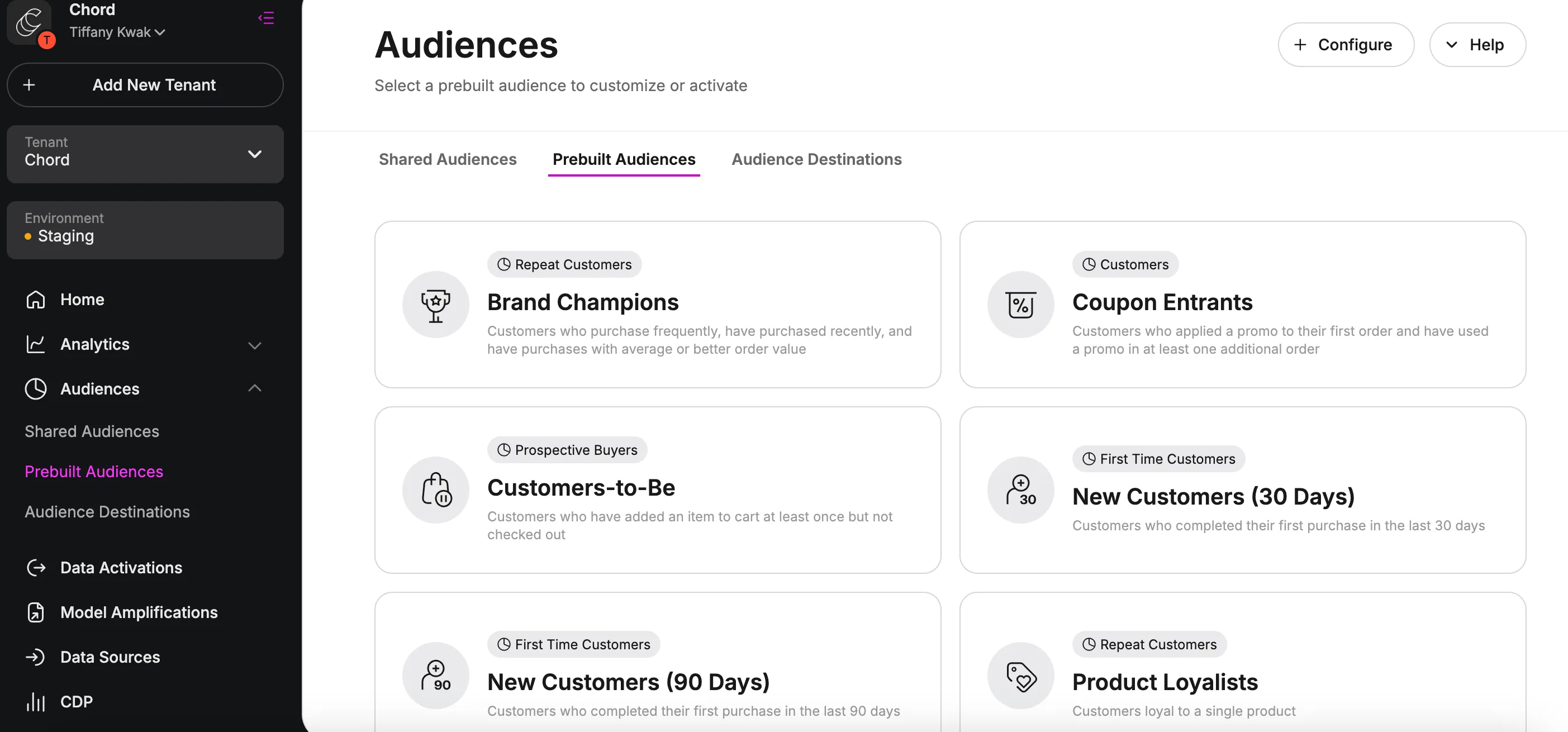The height and width of the screenshot is (732, 1568).
Task: Click the Data Activations arrow icon
Action: [x=35, y=568]
